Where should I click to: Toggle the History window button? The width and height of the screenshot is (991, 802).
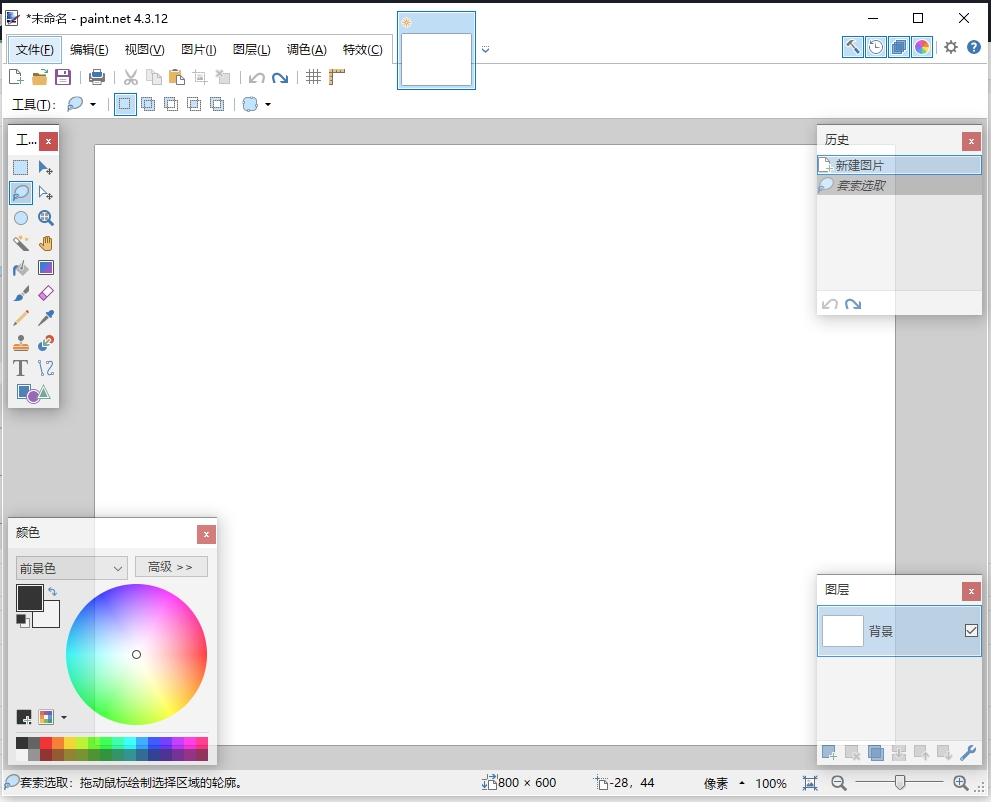pos(876,47)
